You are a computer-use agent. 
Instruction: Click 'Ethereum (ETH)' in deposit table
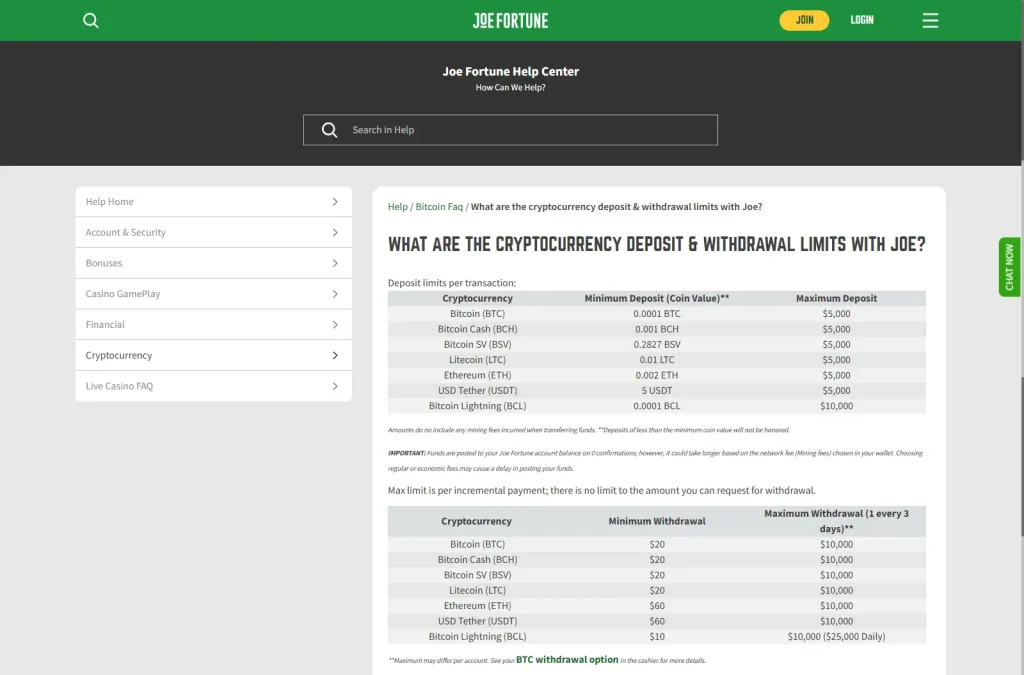point(477,375)
